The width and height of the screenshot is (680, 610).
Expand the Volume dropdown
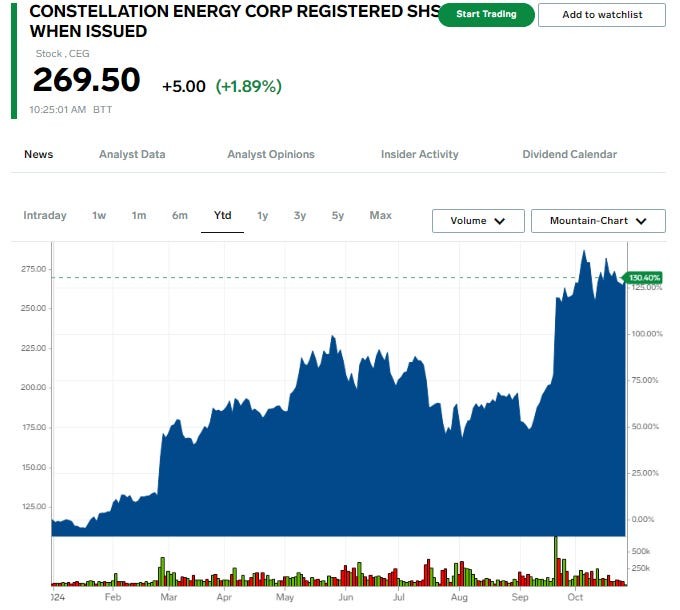coord(478,221)
